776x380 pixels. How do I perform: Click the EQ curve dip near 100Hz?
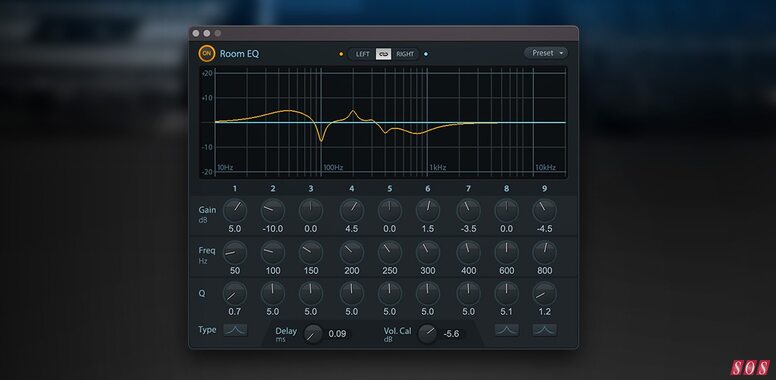(x=321, y=140)
